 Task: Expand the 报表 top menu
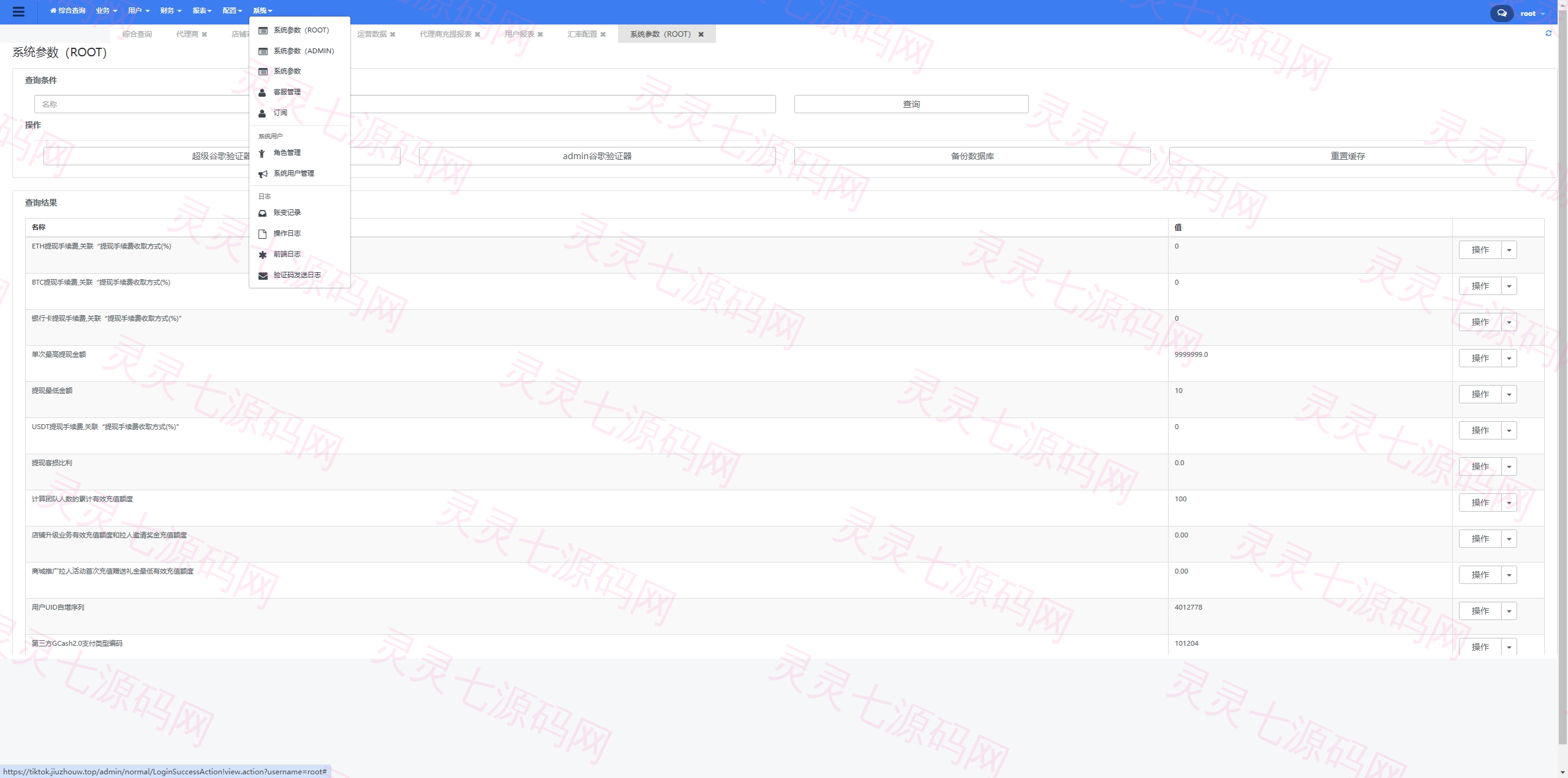(202, 10)
